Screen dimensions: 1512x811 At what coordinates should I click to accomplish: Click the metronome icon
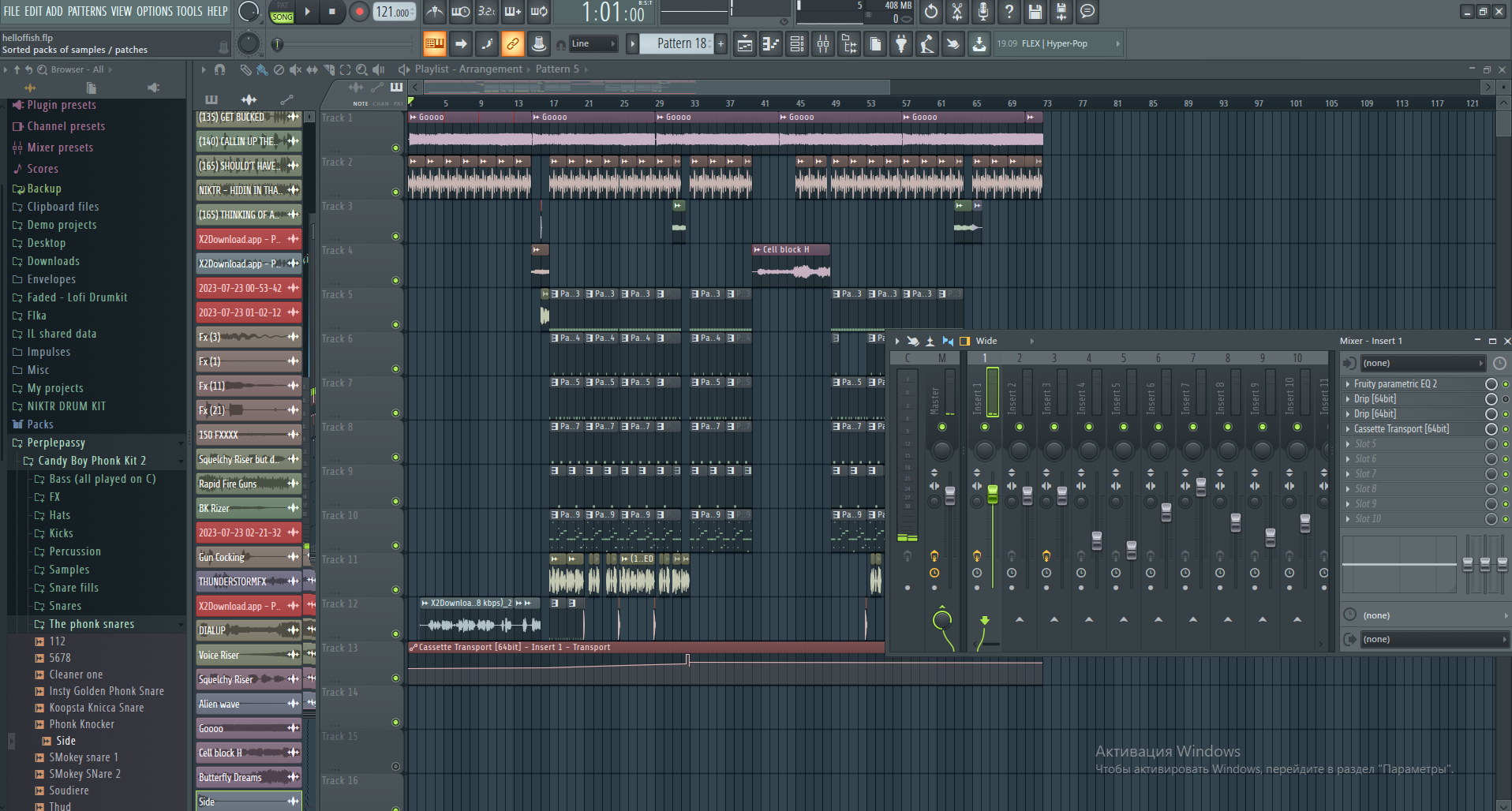click(435, 12)
